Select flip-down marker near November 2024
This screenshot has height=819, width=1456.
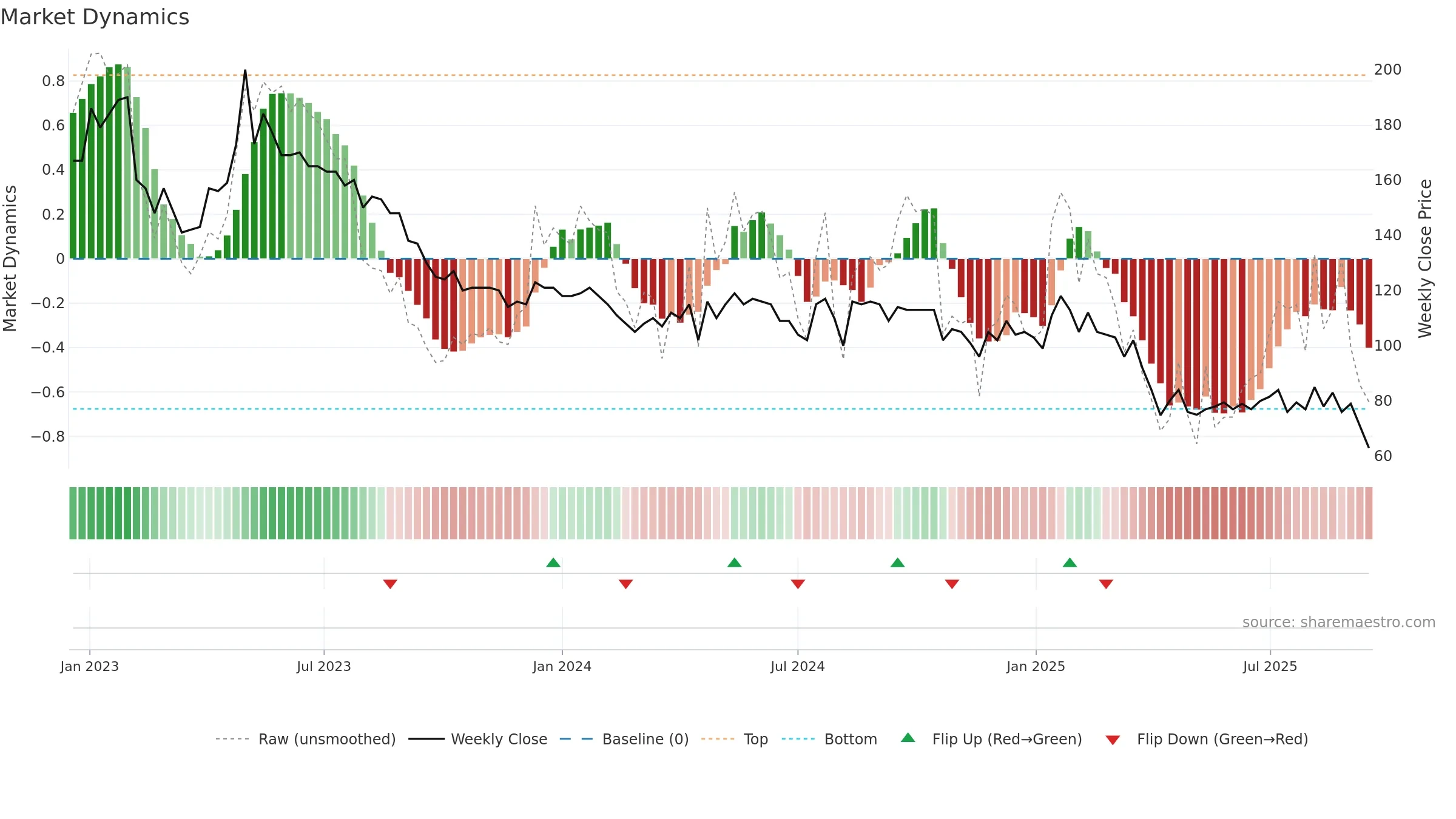pos(952,584)
